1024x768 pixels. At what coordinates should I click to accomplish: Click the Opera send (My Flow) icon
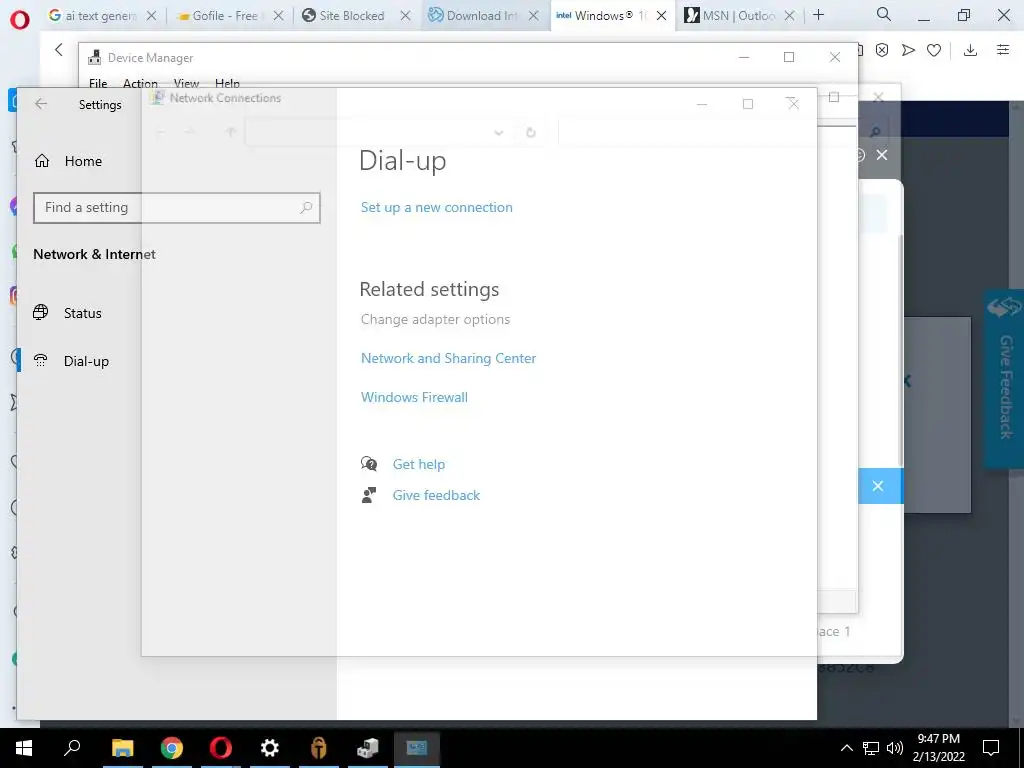[908, 50]
